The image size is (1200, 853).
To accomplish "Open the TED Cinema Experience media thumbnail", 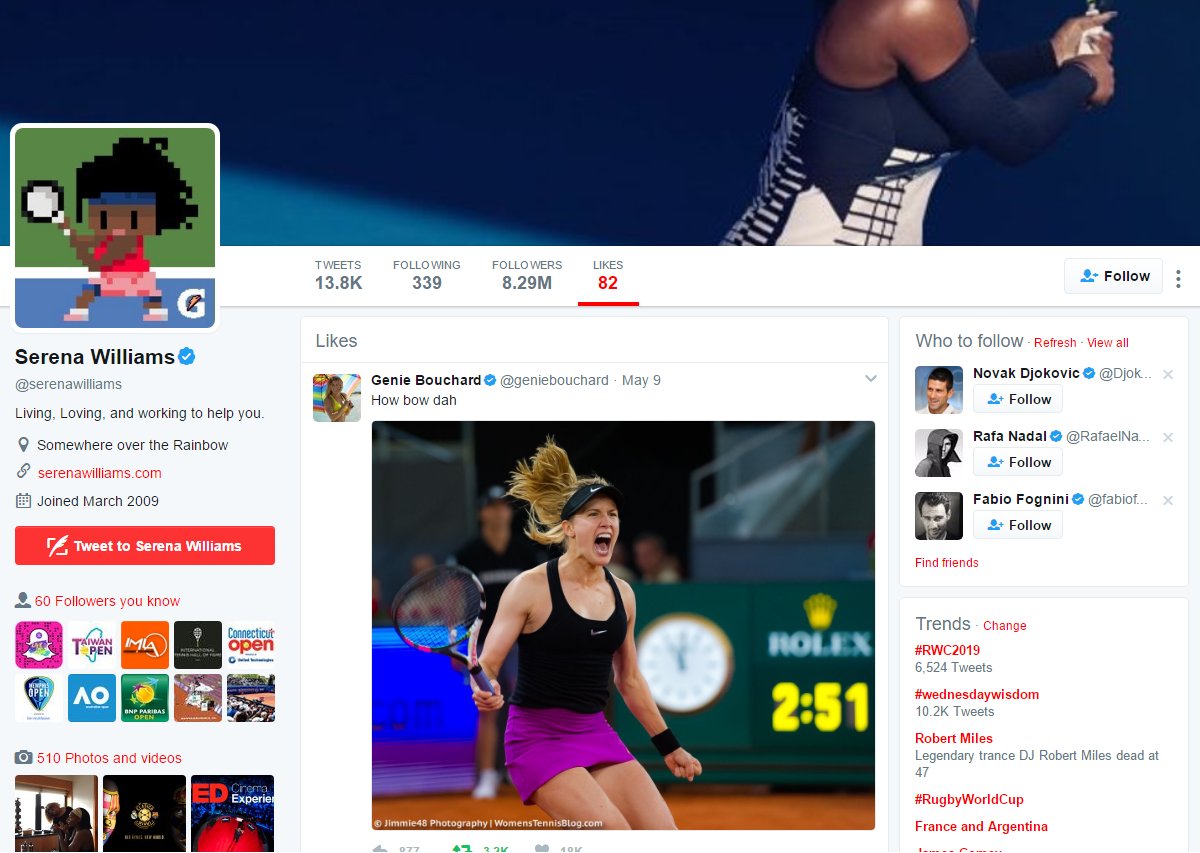I will click(x=232, y=813).
